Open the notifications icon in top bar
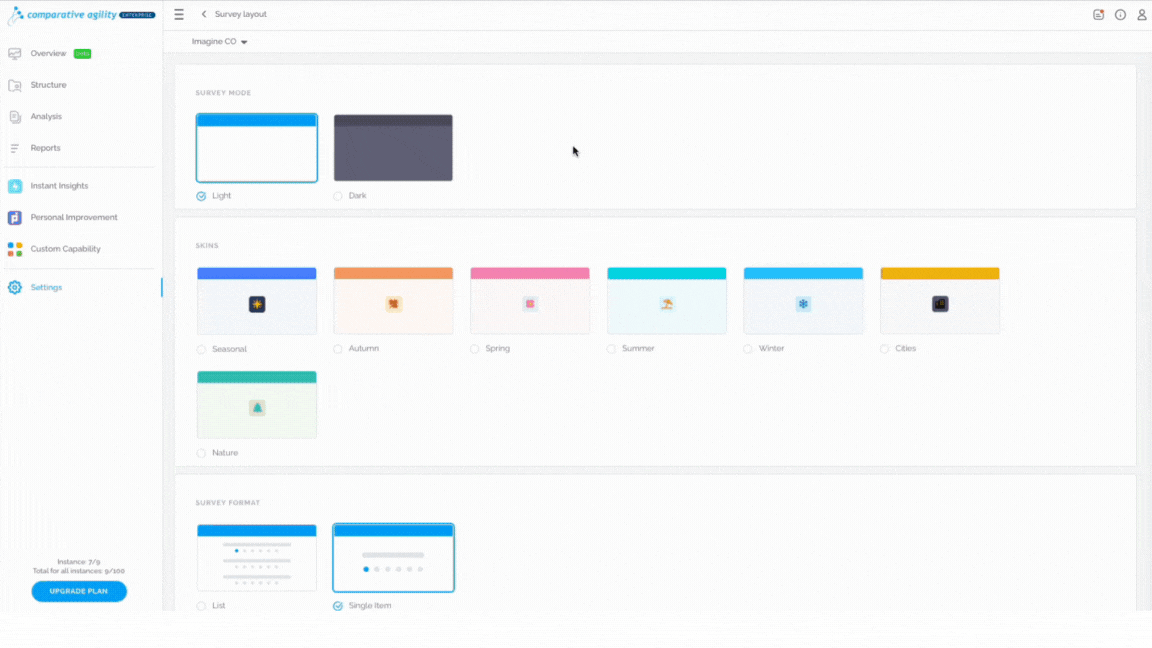This screenshot has width=1152, height=648. tap(1098, 15)
